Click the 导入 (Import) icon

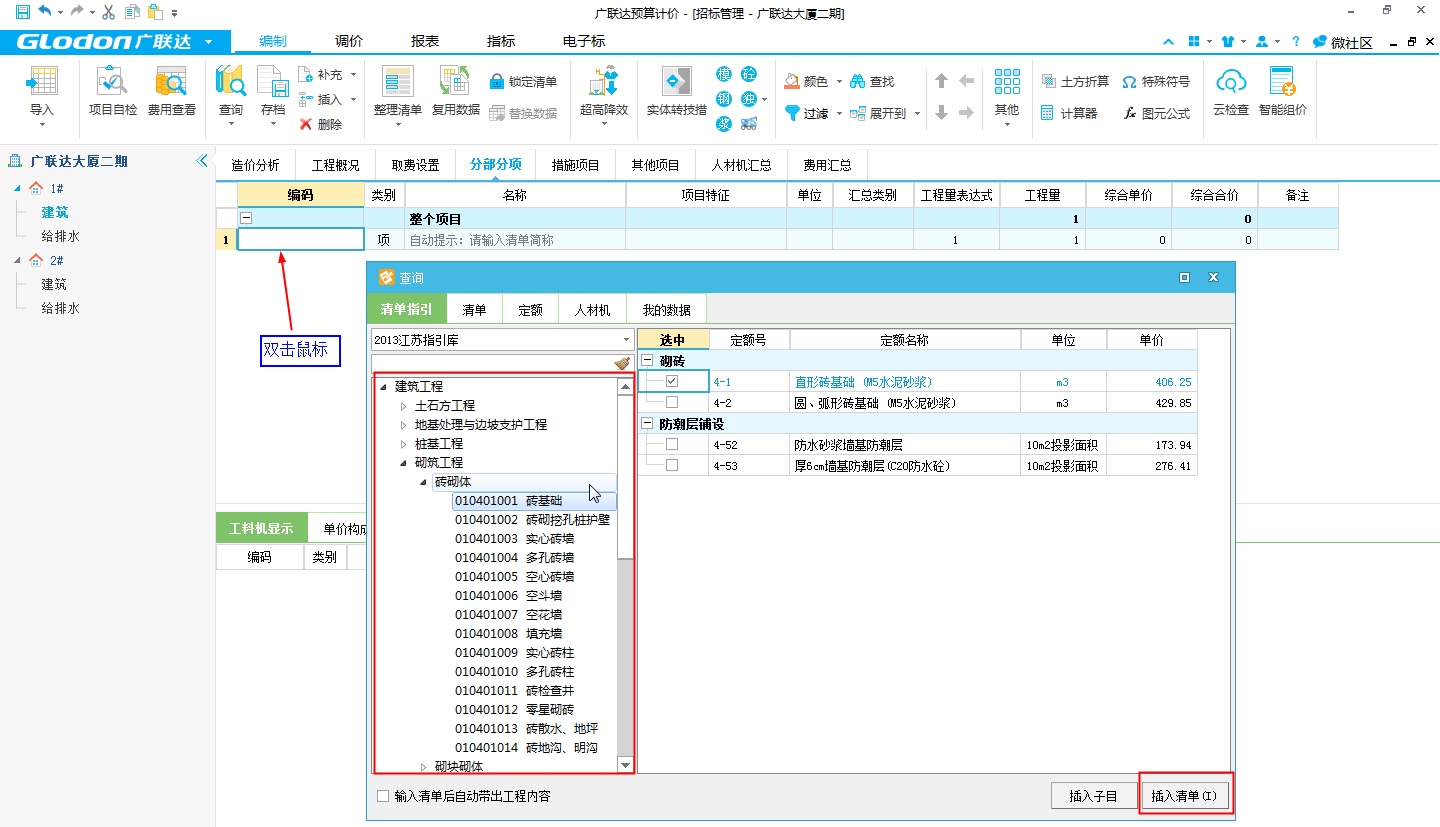(42, 82)
